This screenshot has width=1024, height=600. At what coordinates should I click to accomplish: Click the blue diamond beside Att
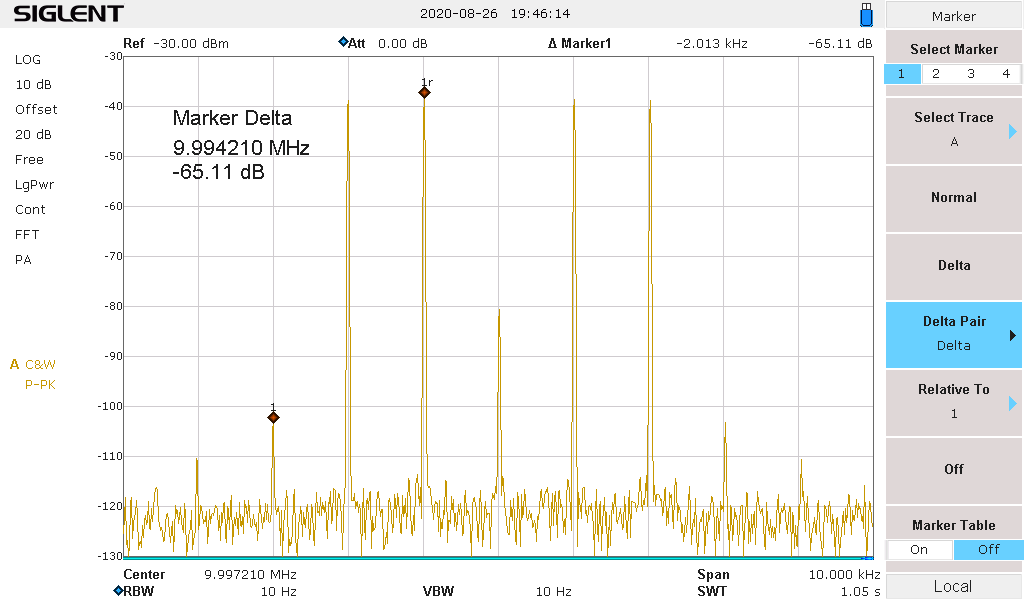pyautogui.click(x=343, y=43)
